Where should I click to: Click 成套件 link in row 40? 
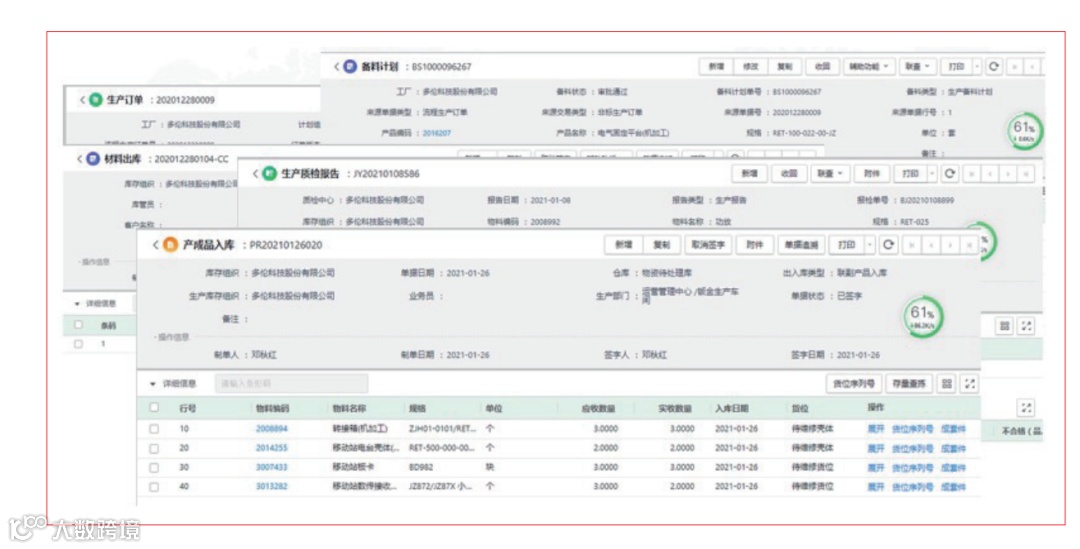953,486
